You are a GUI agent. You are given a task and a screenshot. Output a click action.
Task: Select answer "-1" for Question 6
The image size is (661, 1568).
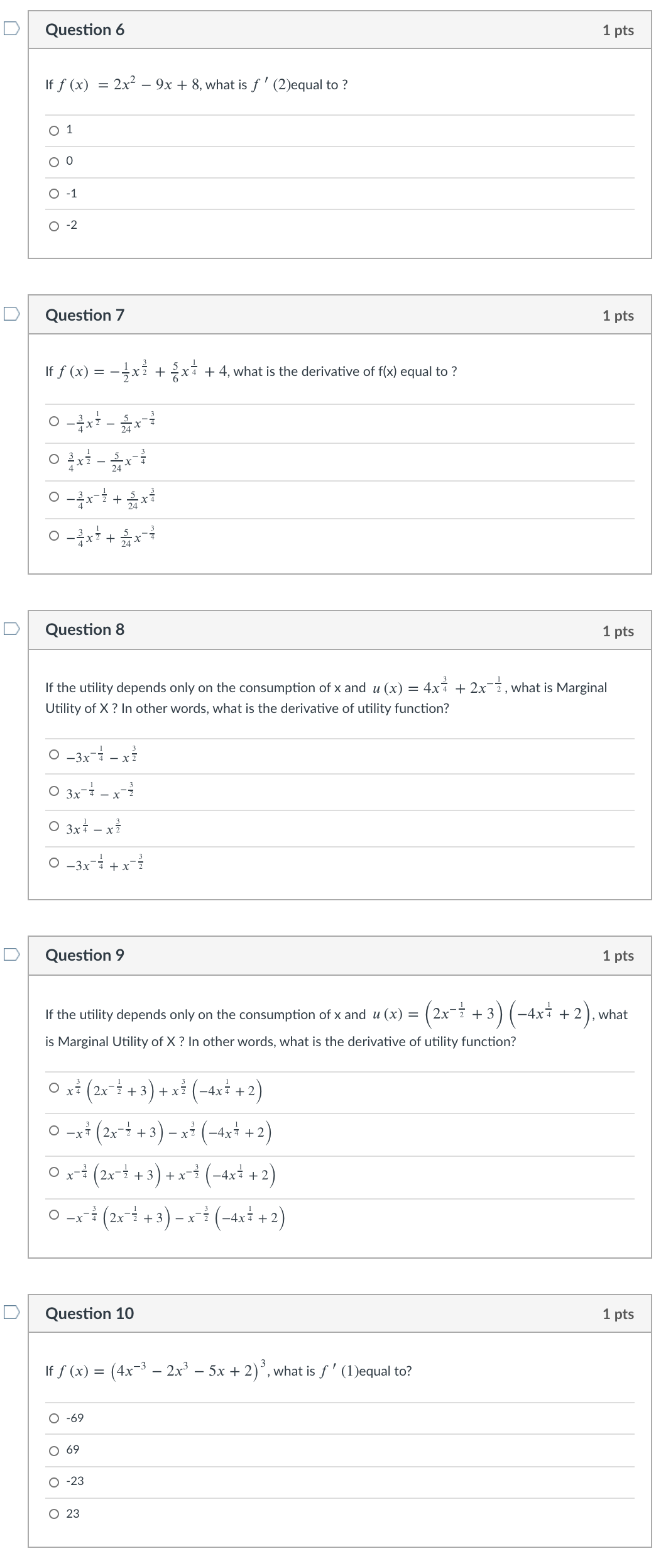click(x=53, y=194)
